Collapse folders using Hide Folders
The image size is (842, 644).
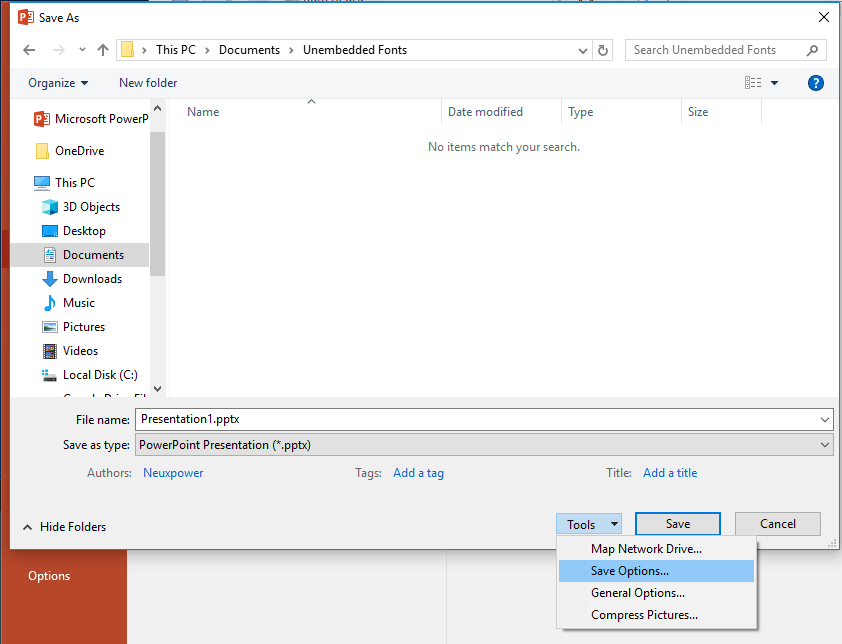tap(63, 526)
